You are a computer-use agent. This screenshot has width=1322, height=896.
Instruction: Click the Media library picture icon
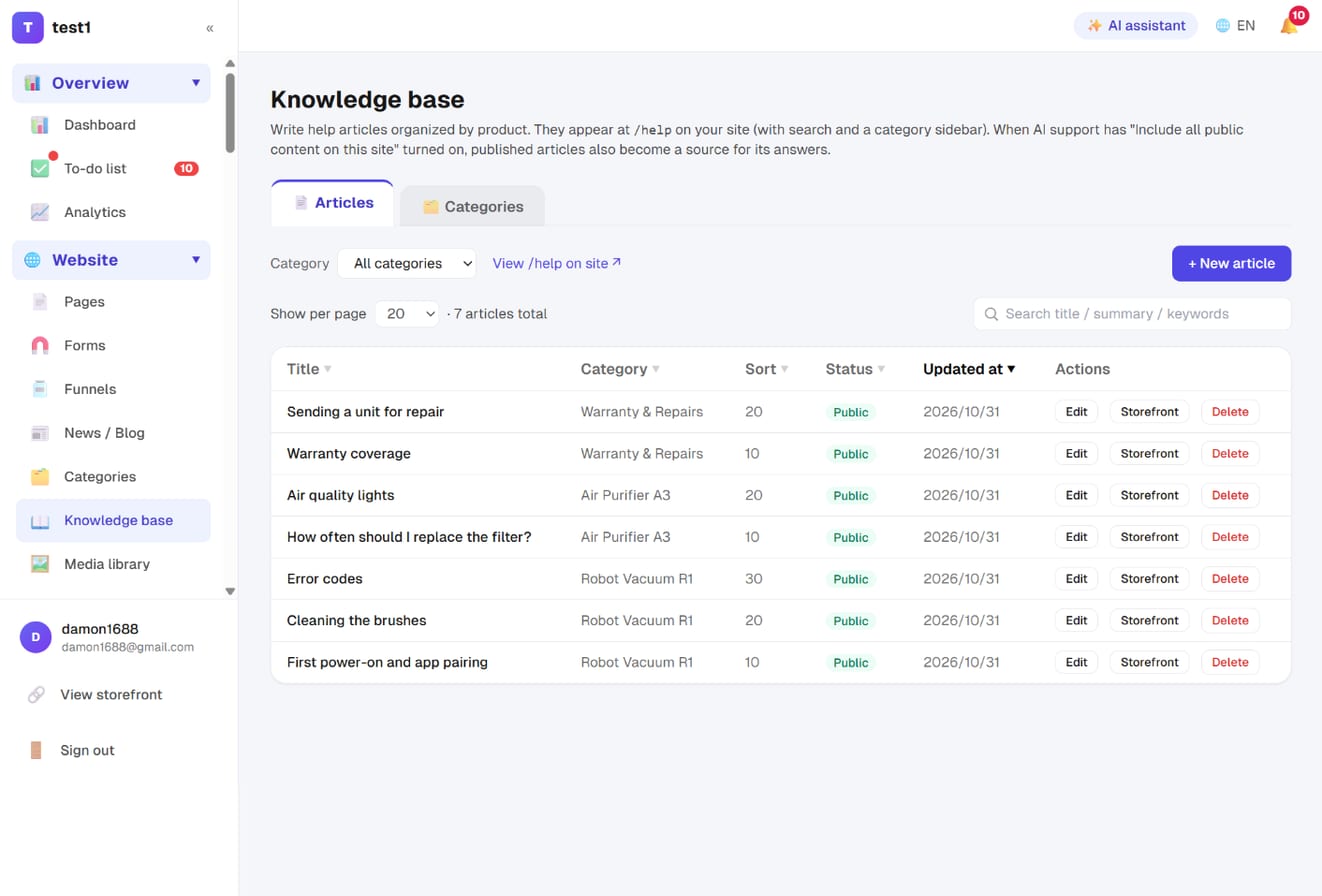coord(40,564)
